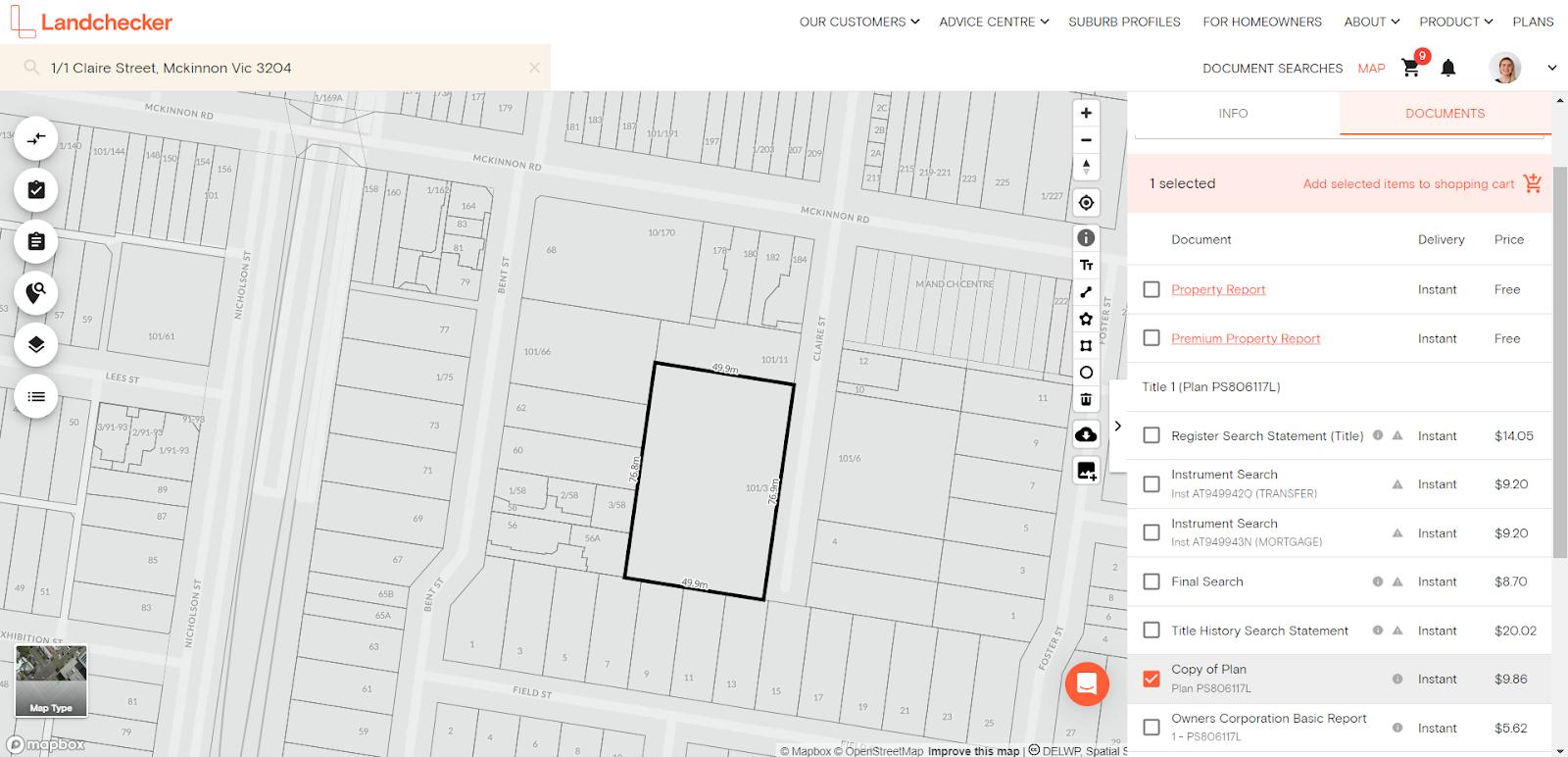Viewport: 1568px width, 757px height.
Task: Collapse the side panel with the chevron
Action: coord(1117,426)
